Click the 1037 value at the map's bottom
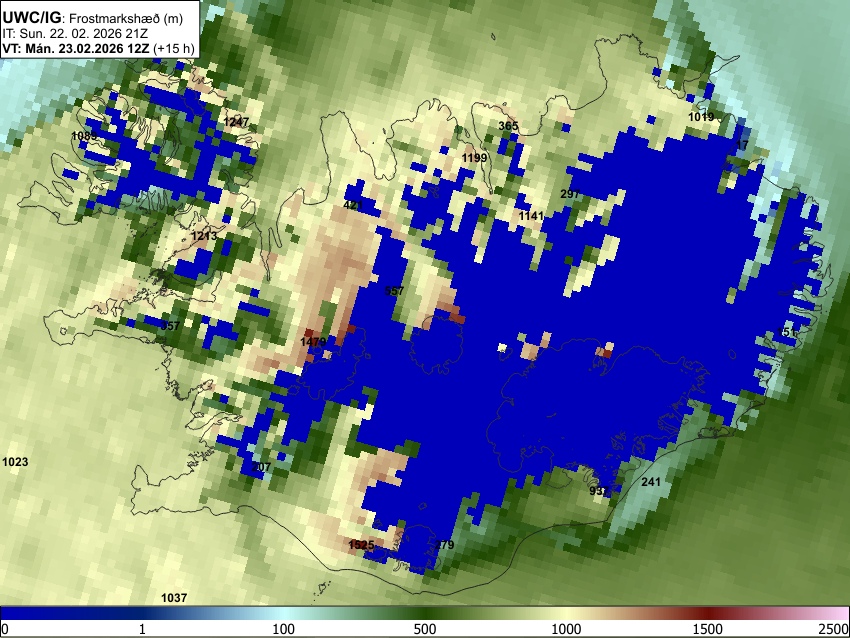This screenshot has width=850, height=638. coord(174,597)
